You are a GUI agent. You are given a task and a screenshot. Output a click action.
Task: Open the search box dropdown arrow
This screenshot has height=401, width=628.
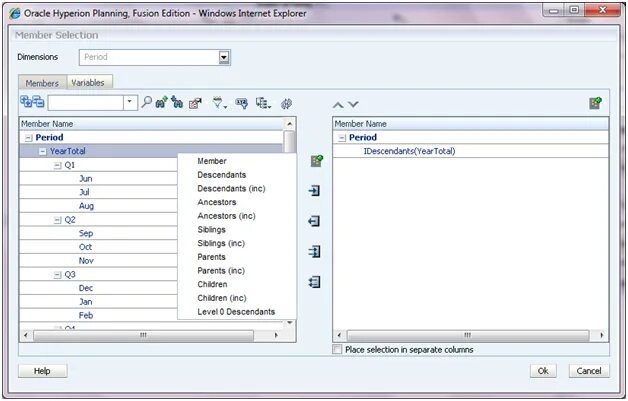pos(129,103)
